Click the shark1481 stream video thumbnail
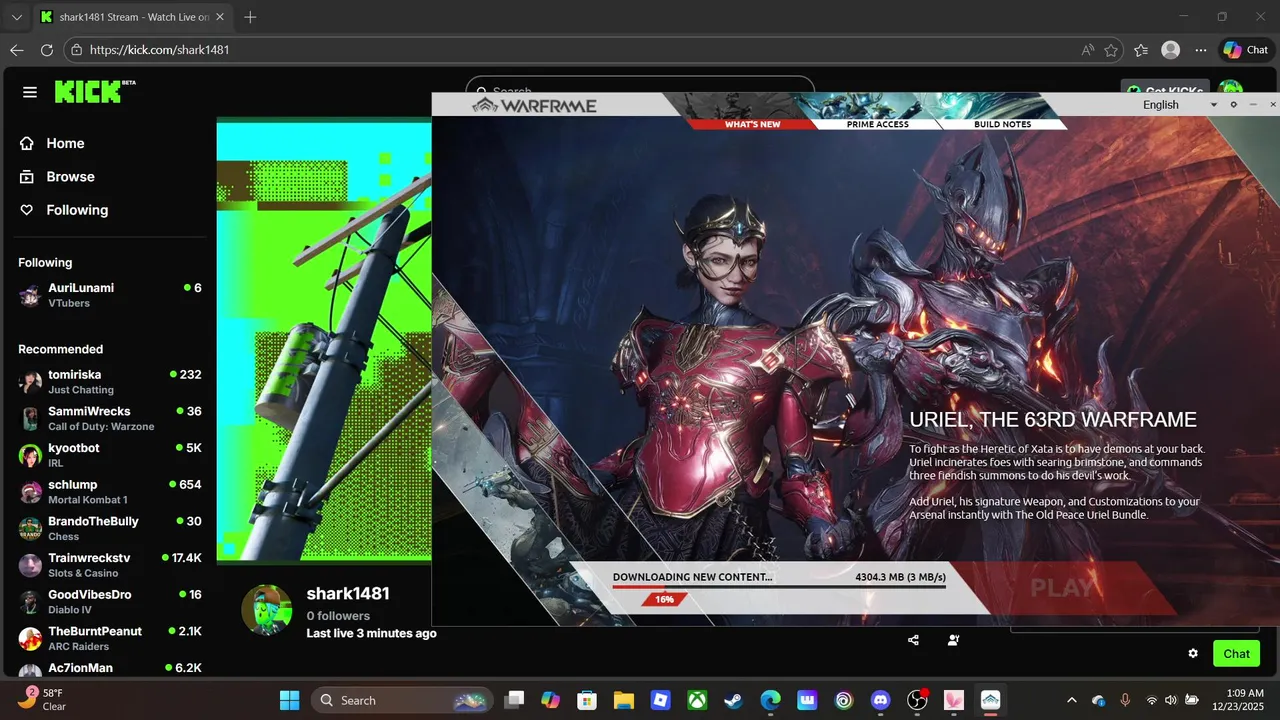The height and width of the screenshot is (720, 1280). click(x=324, y=340)
